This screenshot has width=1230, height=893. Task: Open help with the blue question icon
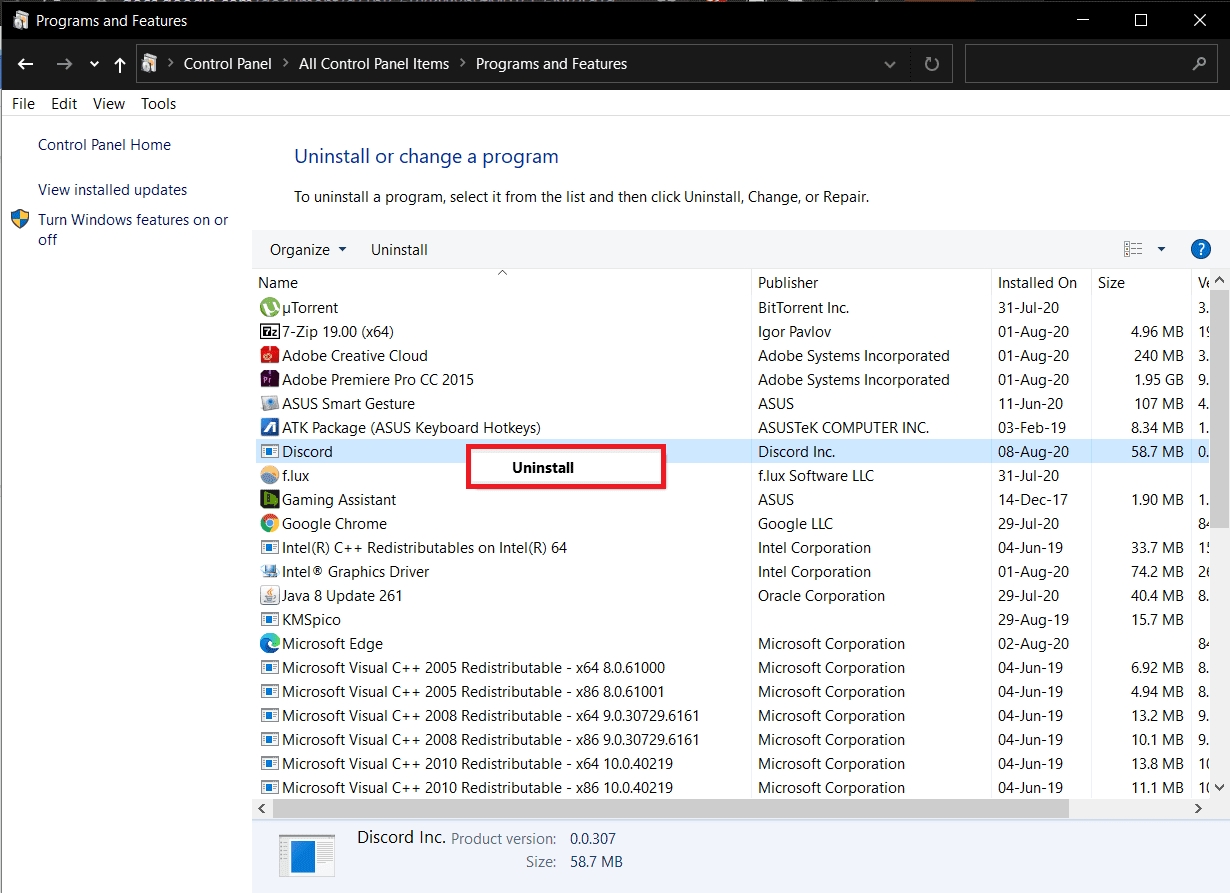point(1201,250)
